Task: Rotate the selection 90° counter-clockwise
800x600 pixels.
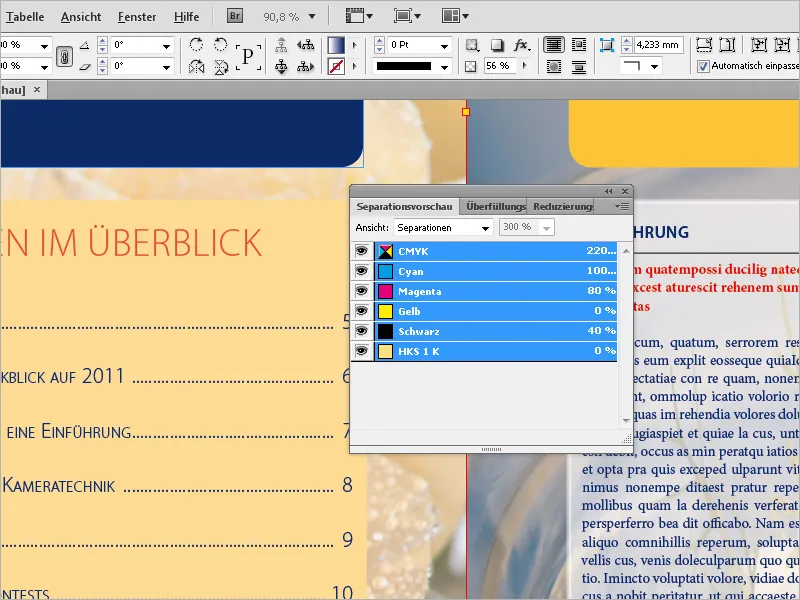Action: (220, 45)
